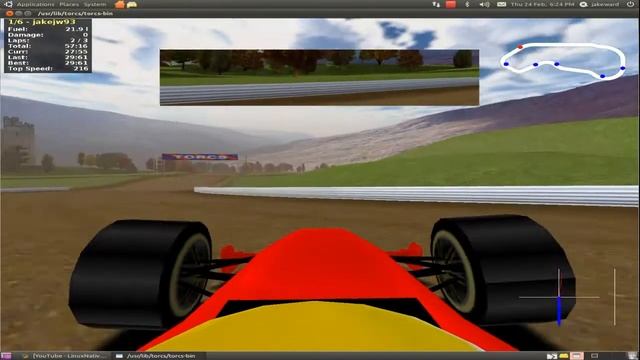This screenshot has height=360, width=640.
Task: Click the blue vertical throttle gauge bar
Action: tap(559, 311)
